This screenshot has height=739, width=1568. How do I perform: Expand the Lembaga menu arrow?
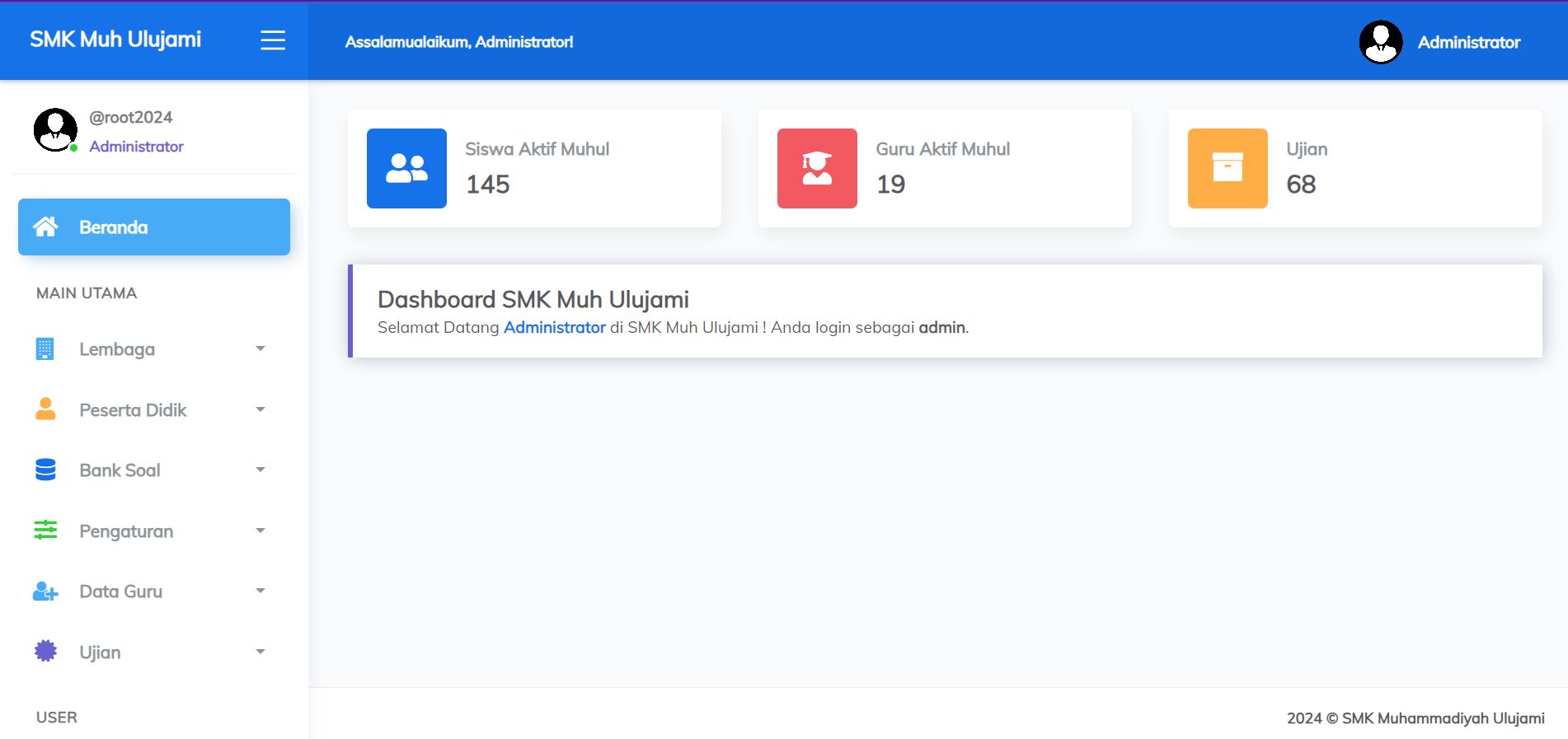pyautogui.click(x=261, y=348)
